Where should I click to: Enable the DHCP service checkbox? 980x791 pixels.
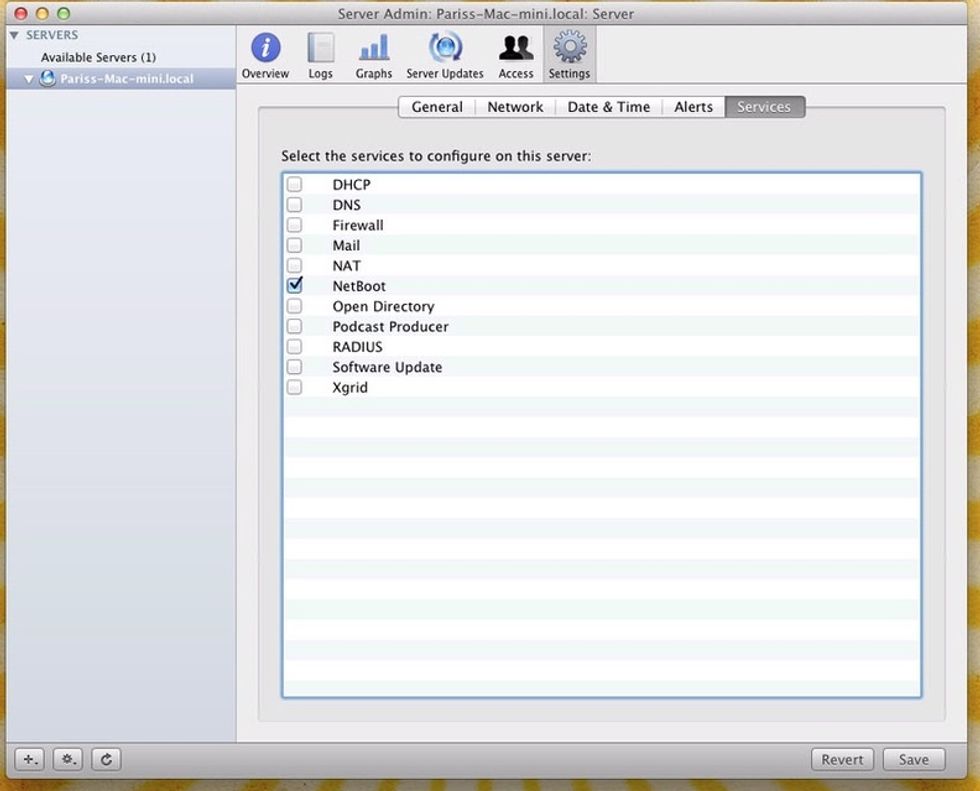[x=295, y=185]
